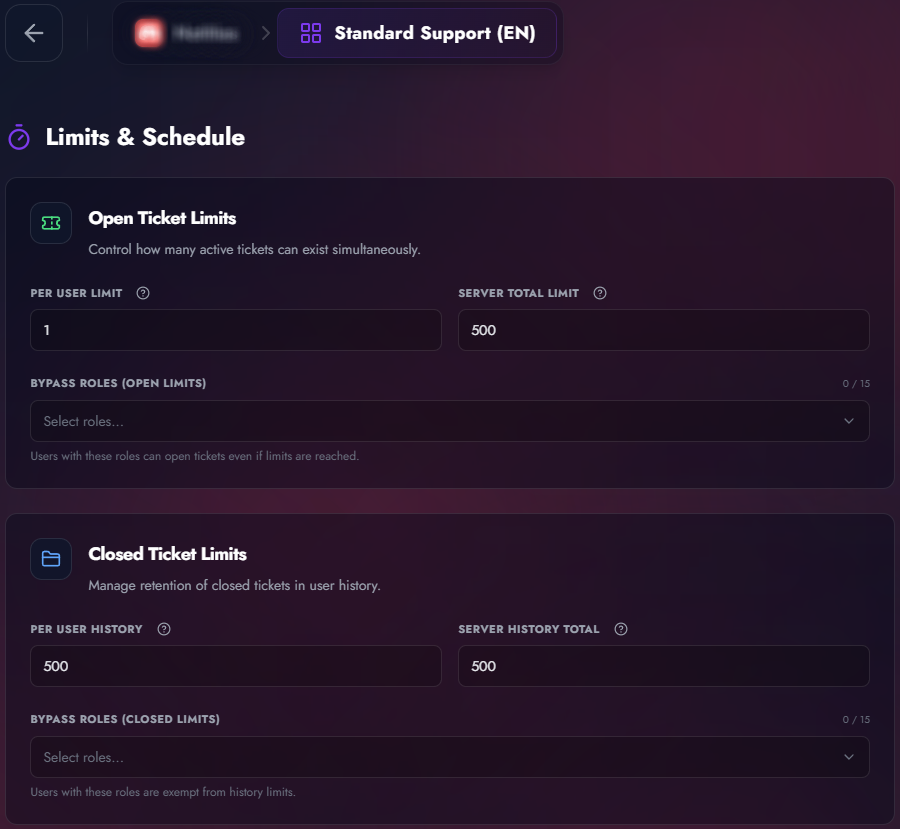Viewport: 900px width, 829px height.
Task: Click the Per User History help icon
Action: 164,629
